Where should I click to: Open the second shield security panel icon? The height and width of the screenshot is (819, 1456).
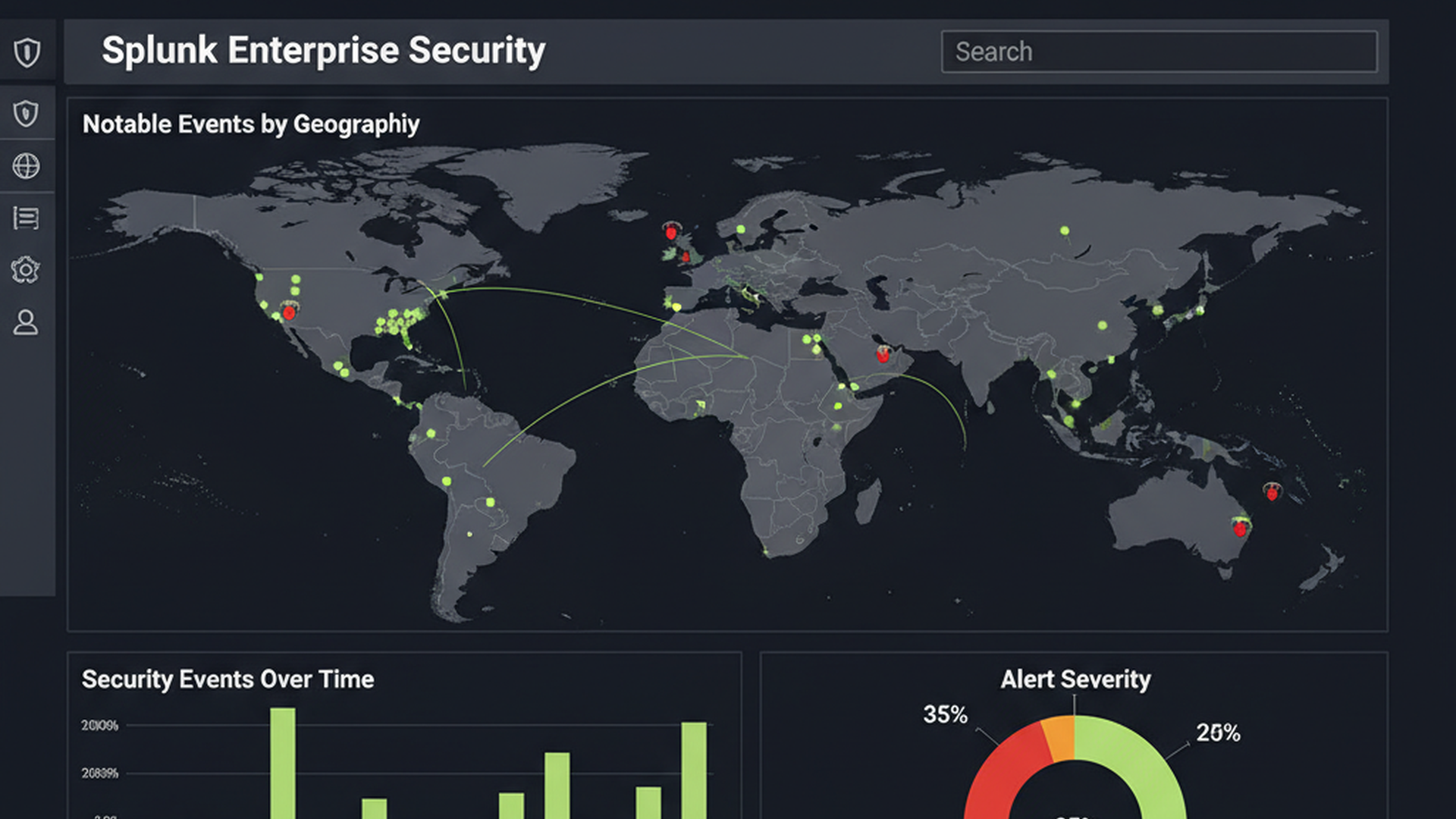click(26, 114)
